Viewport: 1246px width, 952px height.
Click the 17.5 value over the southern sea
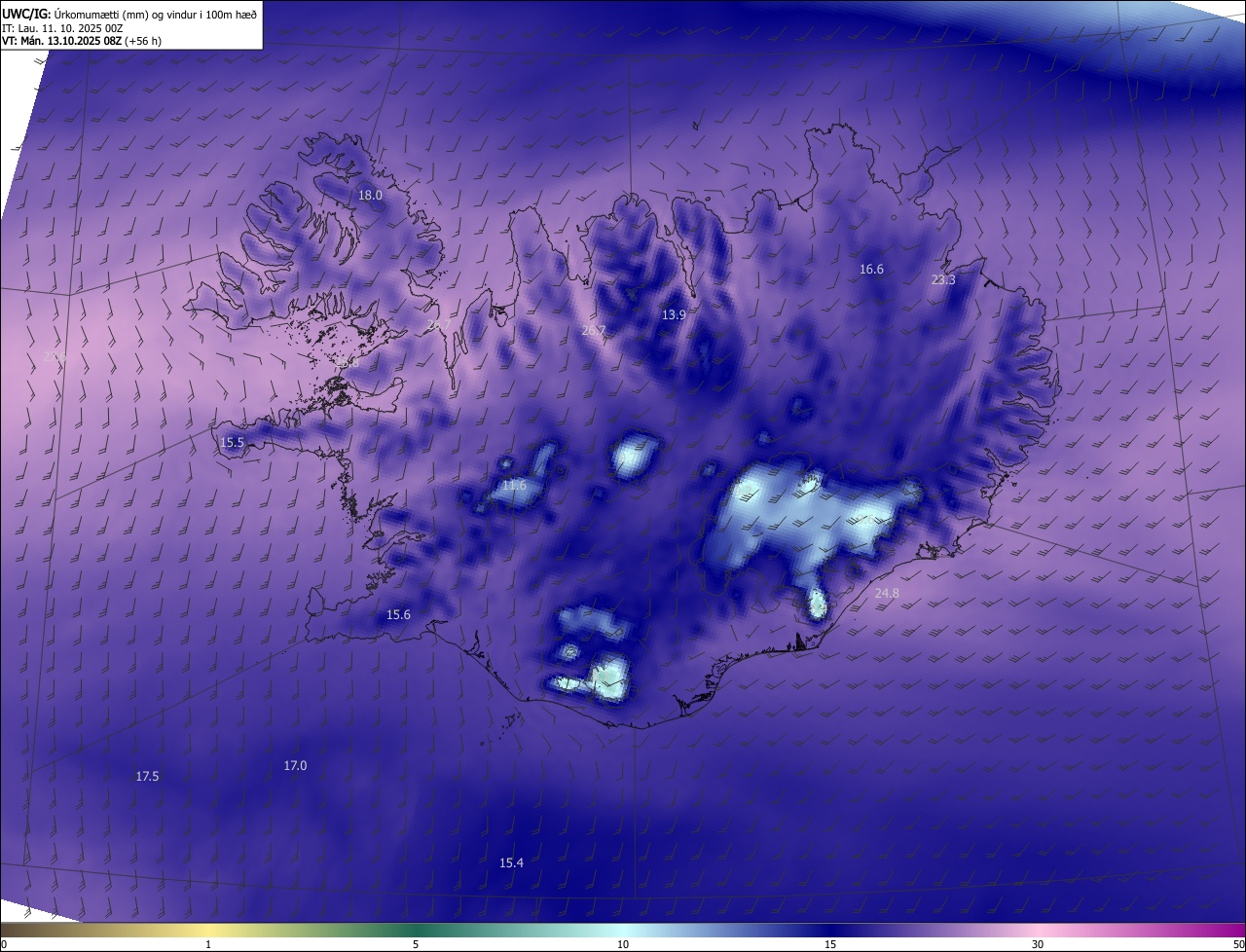[147, 777]
